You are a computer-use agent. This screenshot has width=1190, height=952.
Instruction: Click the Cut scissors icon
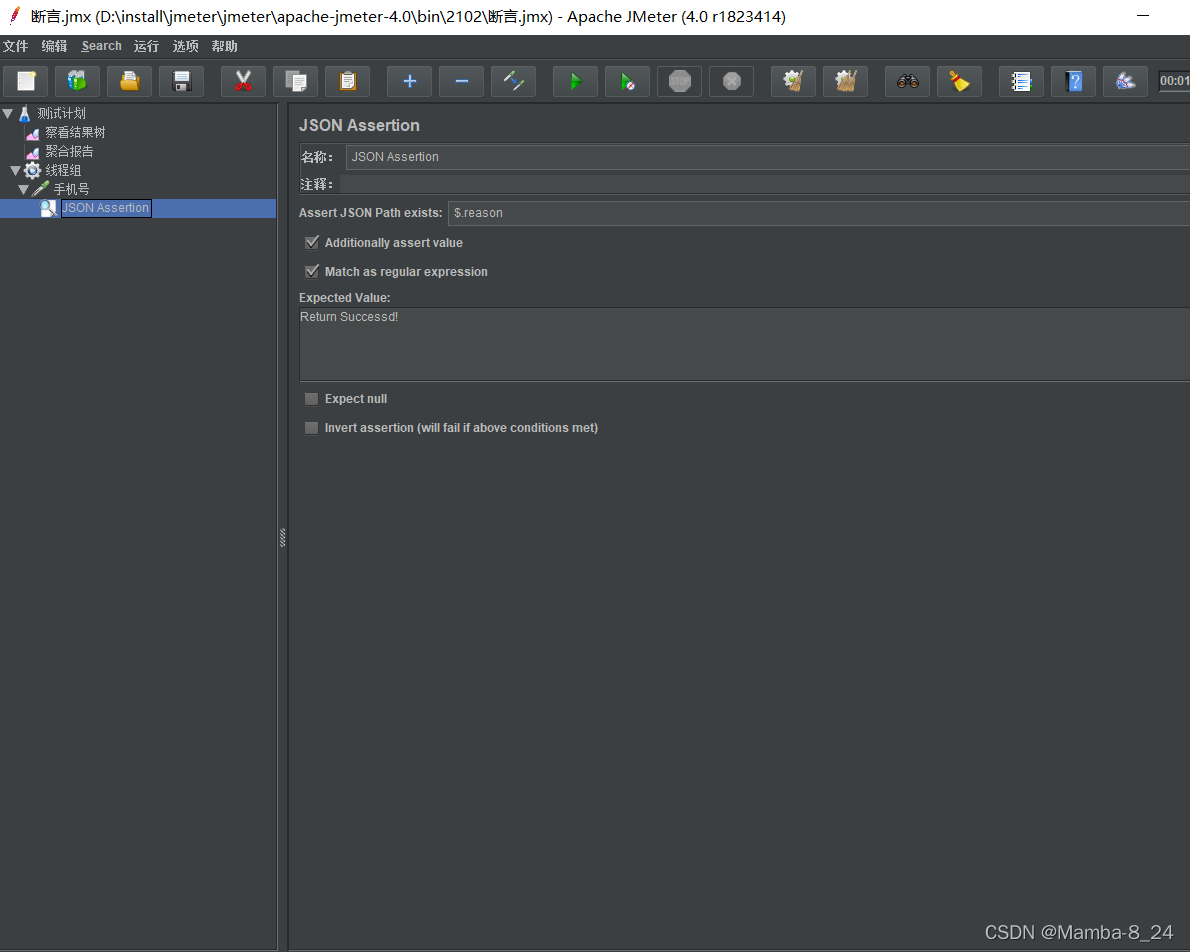click(243, 81)
